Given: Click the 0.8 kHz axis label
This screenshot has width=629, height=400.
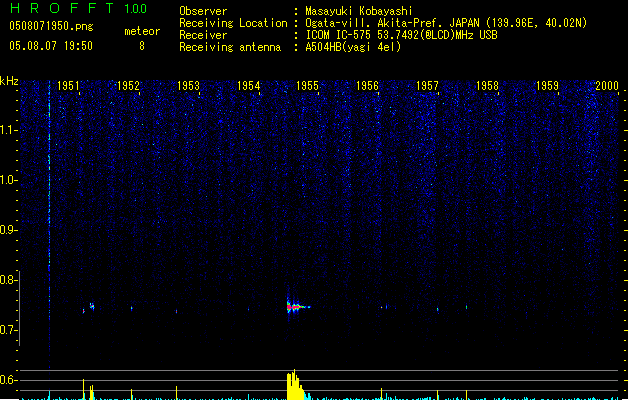Looking at the screenshot, I should click(x=8, y=280).
